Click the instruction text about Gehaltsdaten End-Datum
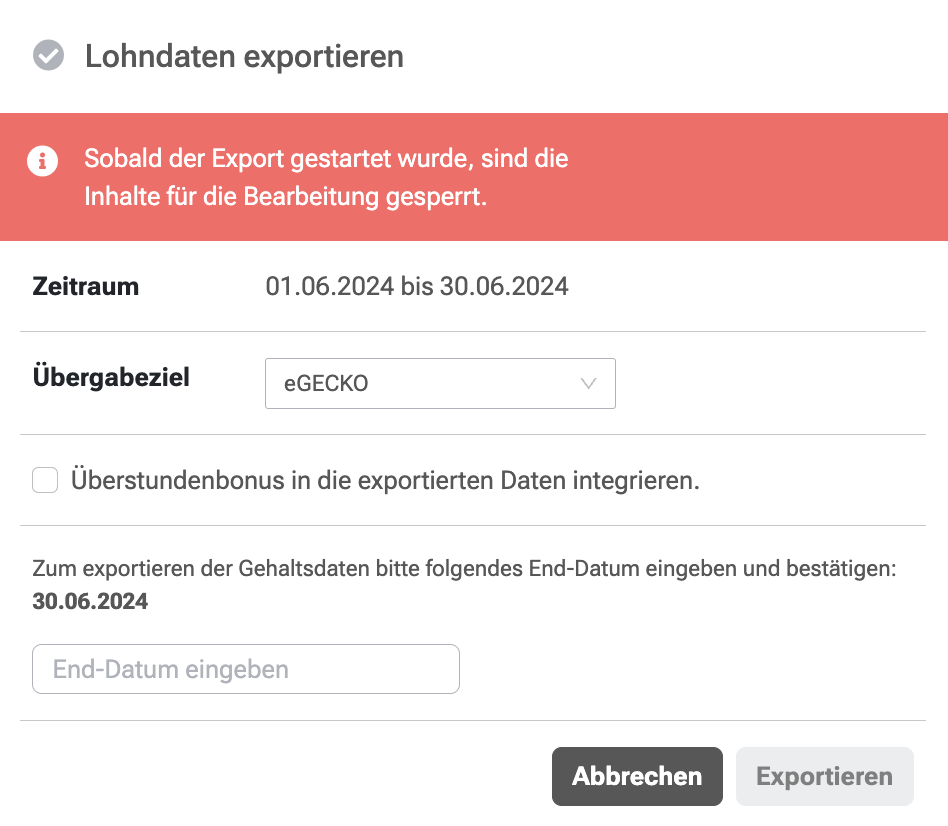This screenshot has height=826, width=948. [x=464, y=568]
